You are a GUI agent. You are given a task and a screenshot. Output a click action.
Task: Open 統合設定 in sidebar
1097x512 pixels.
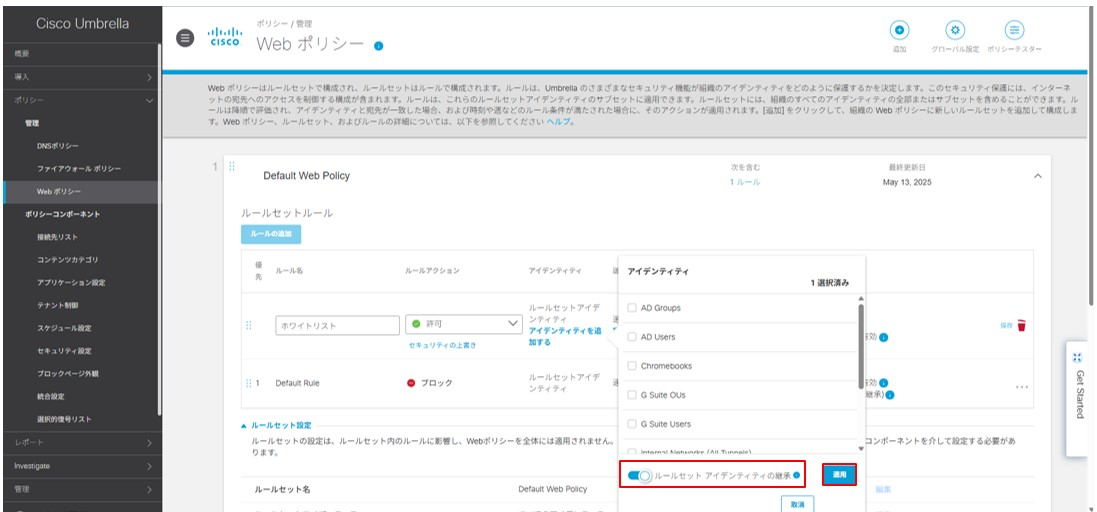[50, 397]
